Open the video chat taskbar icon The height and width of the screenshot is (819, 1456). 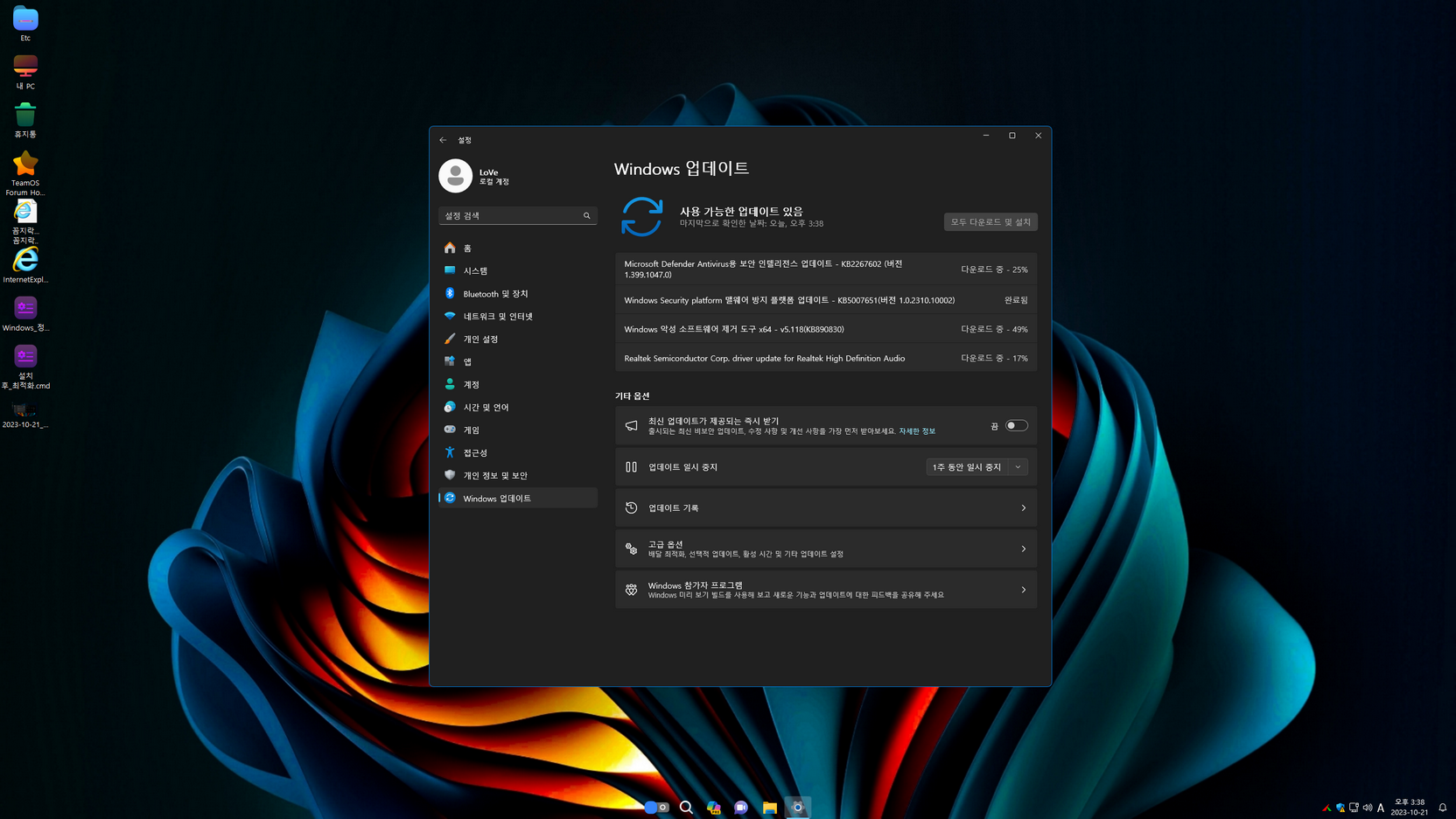pyautogui.click(x=741, y=808)
